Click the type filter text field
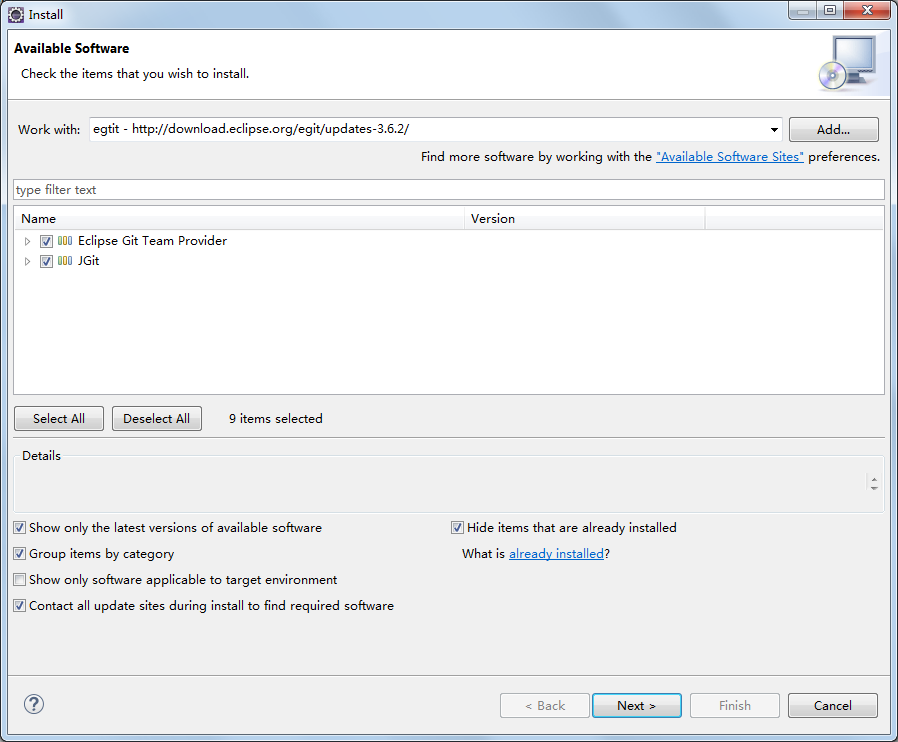Viewport: 898px width, 742px height. tap(449, 190)
